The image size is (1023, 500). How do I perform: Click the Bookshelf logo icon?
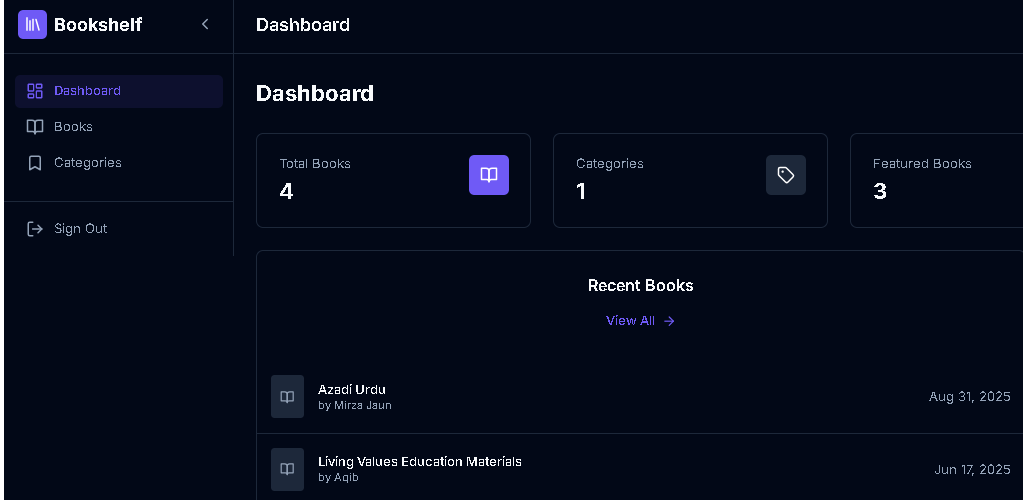[x=33, y=24]
